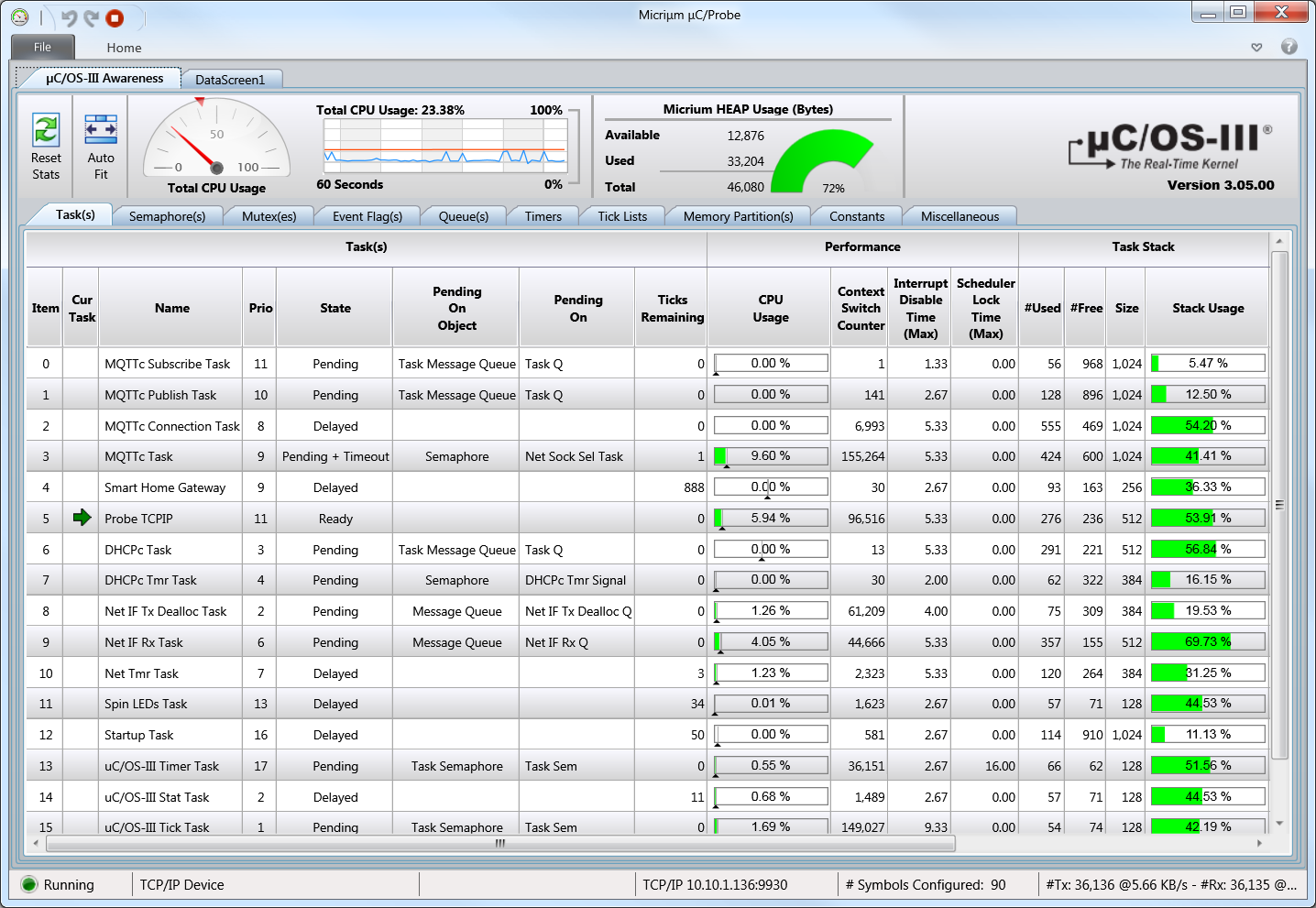Click the Stack Usage column header
The height and width of the screenshot is (908, 1316).
(1208, 308)
